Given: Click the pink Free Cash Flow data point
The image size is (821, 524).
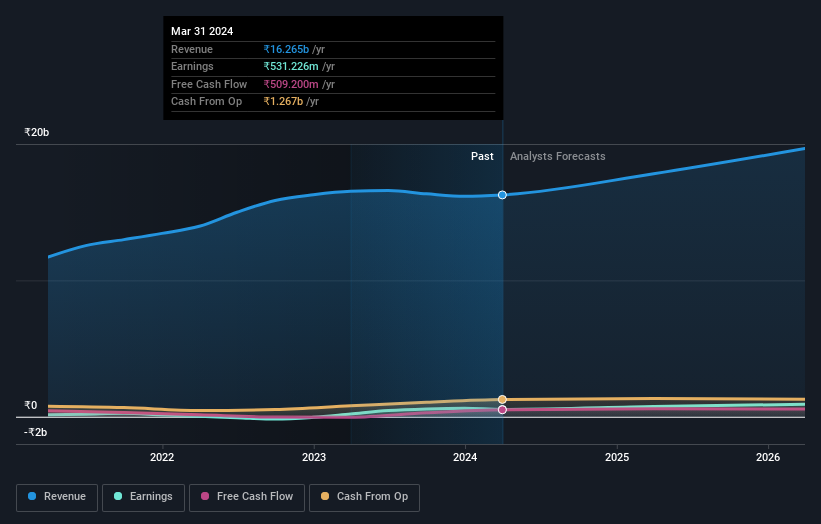Looking at the screenshot, I should pyautogui.click(x=502, y=409).
